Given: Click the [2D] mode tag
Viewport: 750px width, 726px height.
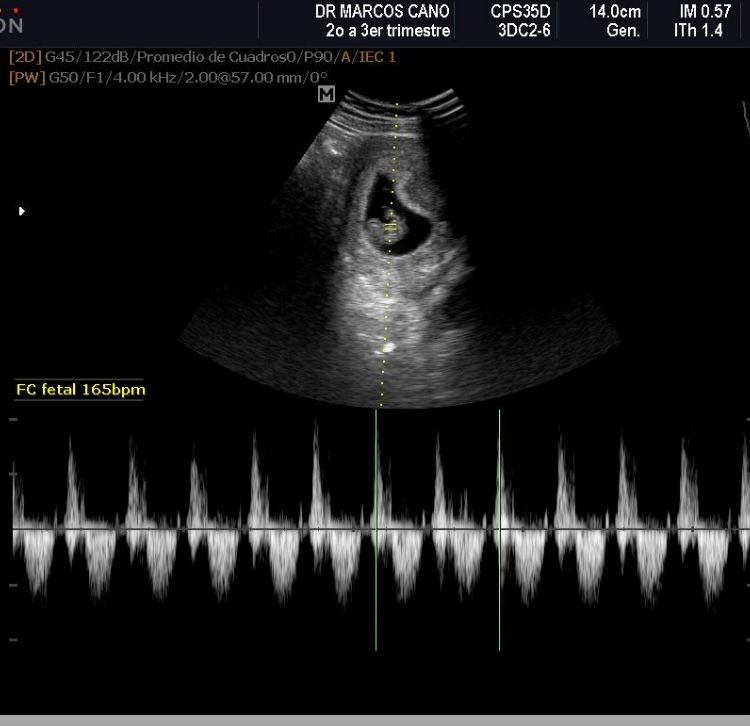Looking at the screenshot, I should (25, 57).
